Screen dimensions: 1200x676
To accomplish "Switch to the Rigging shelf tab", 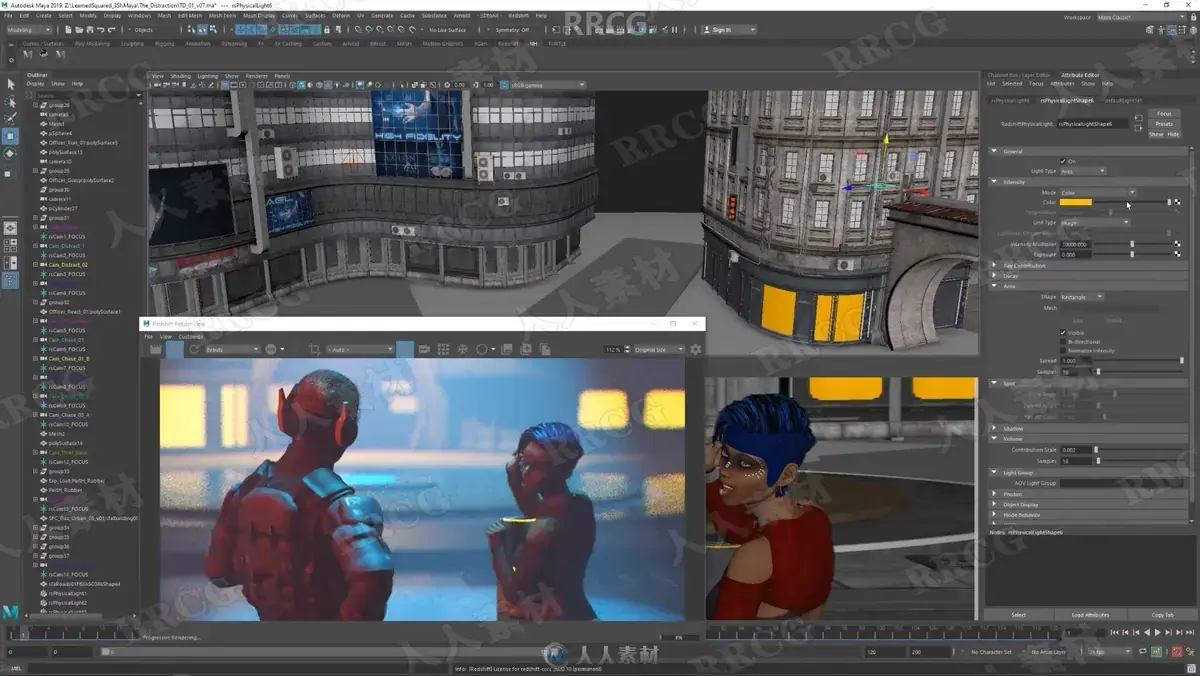I will pos(164,44).
